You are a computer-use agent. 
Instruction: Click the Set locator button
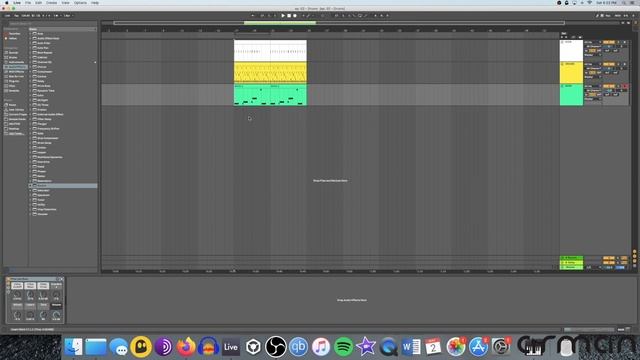coord(564,33)
